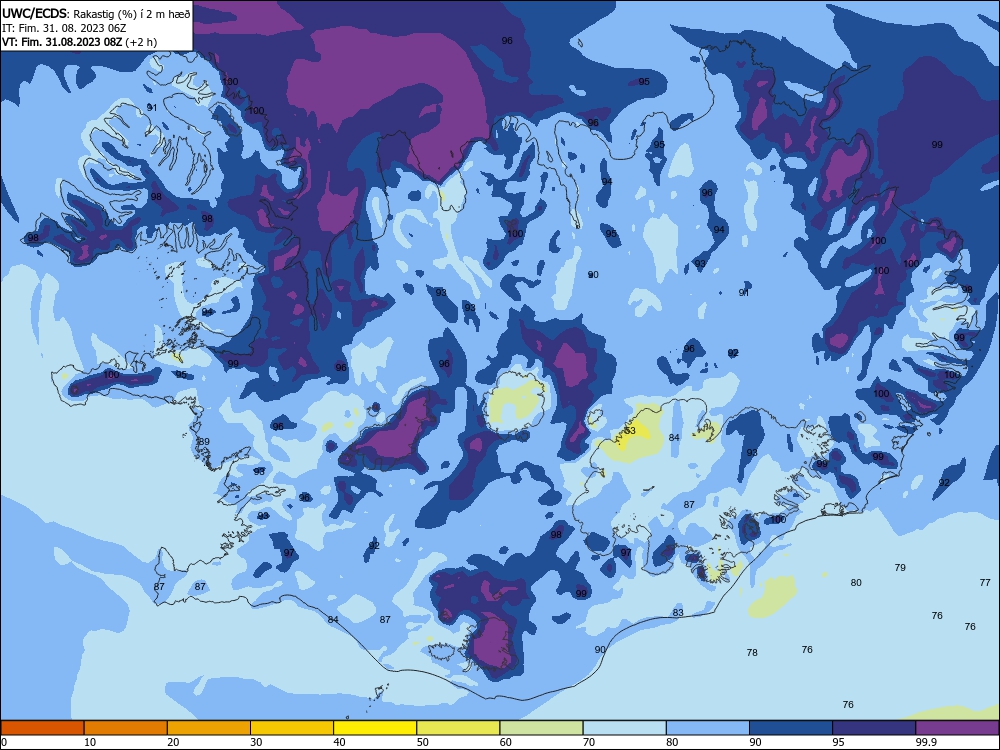1000x750 pixels.
Task: Click the legend label '30'
Action: [256, 742]
